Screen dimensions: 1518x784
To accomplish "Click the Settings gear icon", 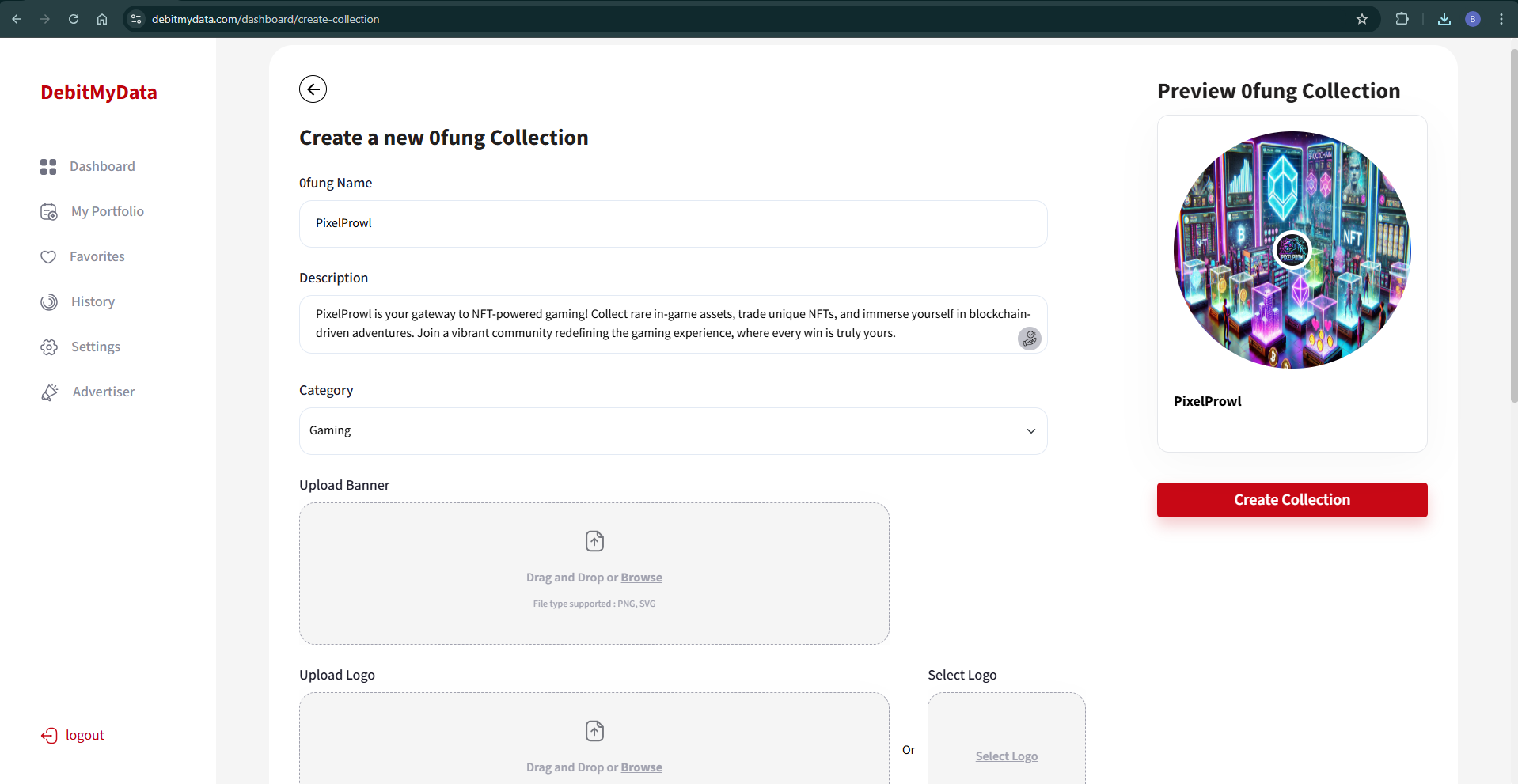I will [49, 347].
